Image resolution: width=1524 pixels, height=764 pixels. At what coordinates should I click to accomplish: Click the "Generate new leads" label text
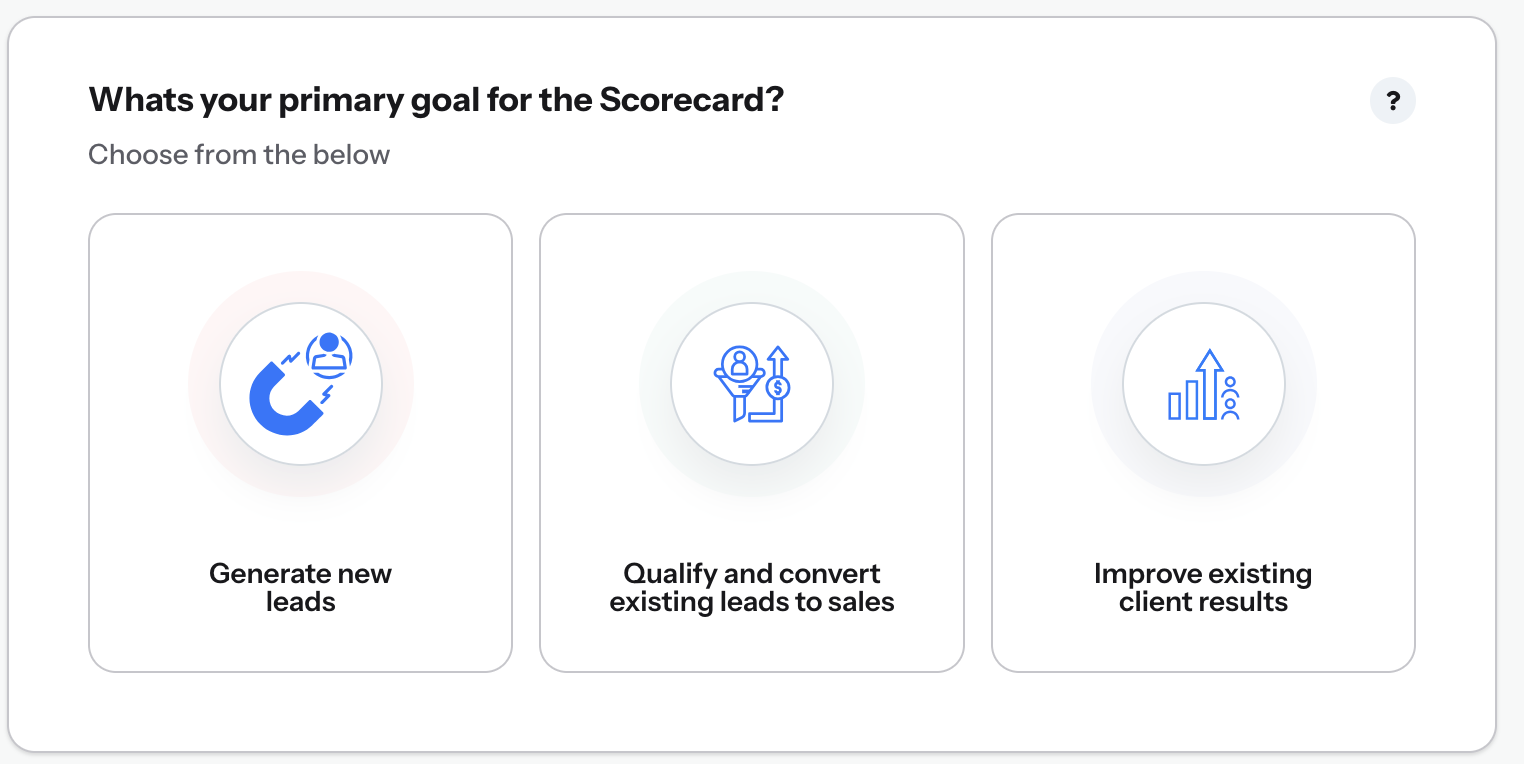[x=300, y=588]
